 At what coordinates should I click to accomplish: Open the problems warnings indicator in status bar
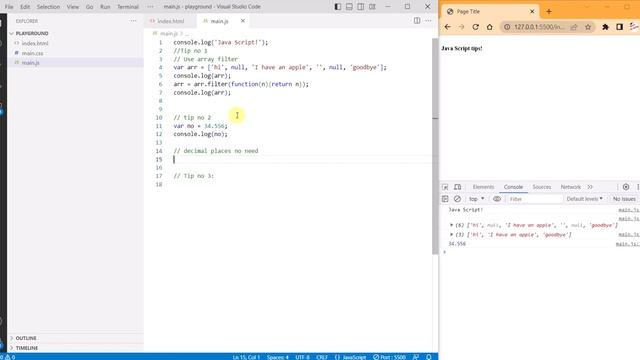(8, 357)
